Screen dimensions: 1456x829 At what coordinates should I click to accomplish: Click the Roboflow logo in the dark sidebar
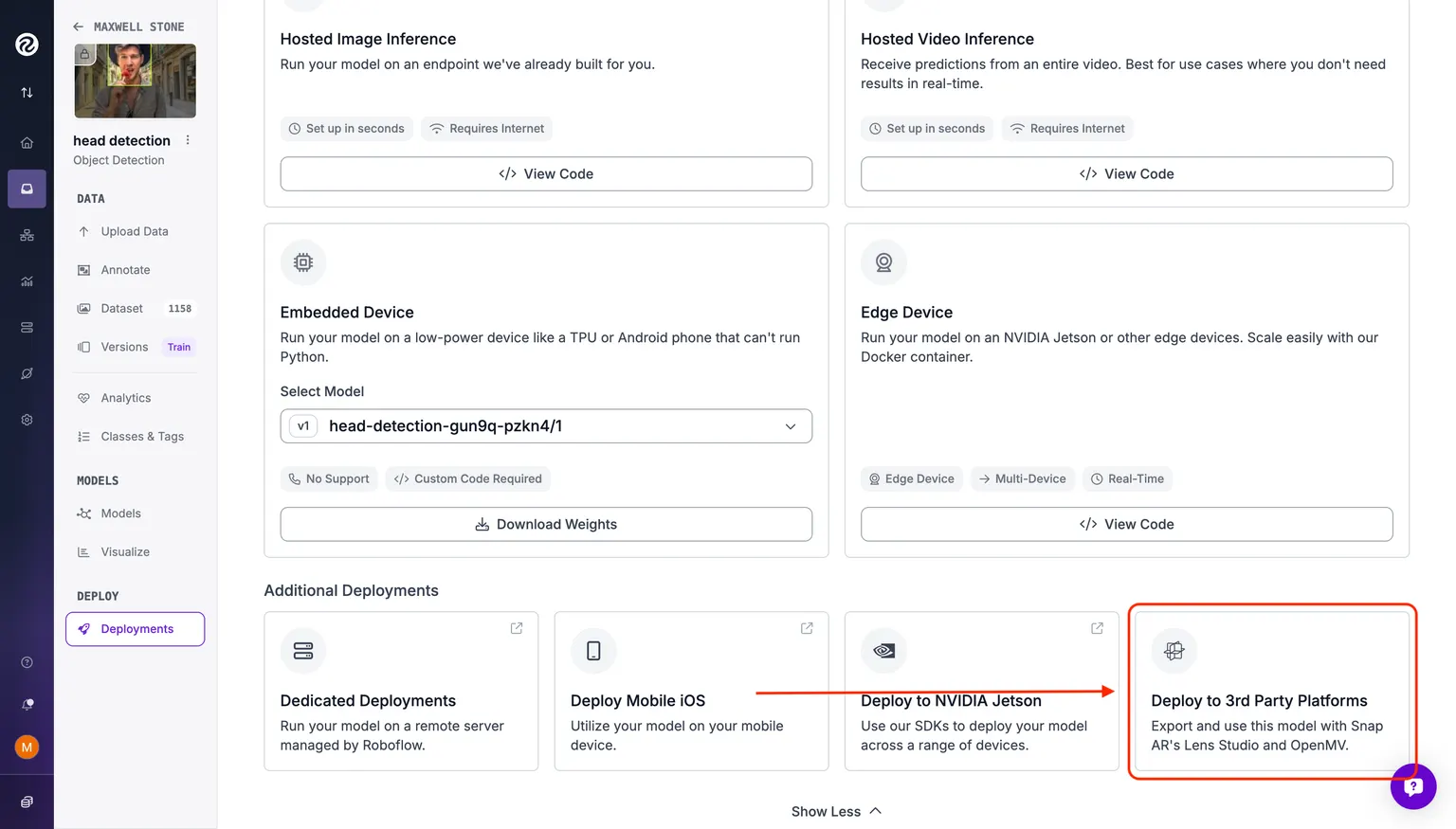tap(27, 44)
